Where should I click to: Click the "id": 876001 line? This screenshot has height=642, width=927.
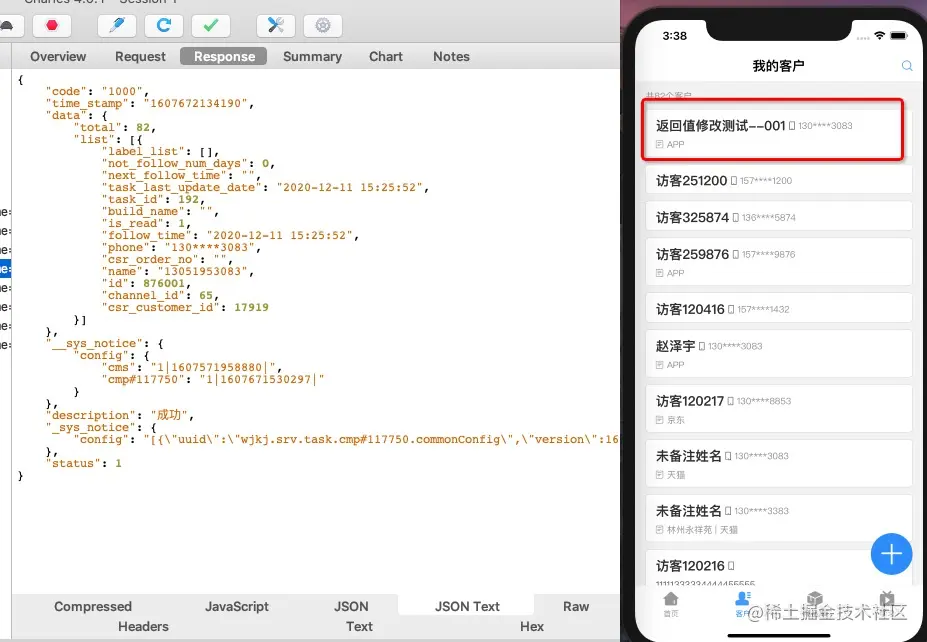tap(145, 284)
